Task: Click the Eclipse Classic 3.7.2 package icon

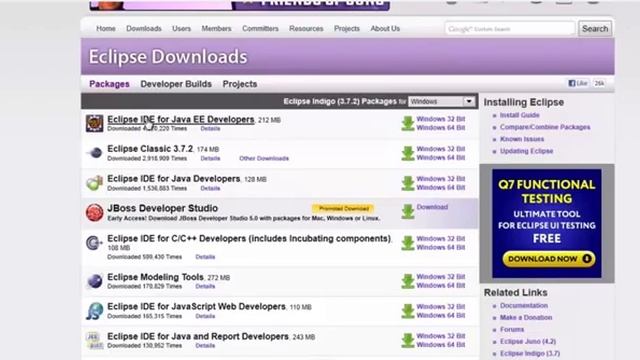Action: (x=95, y=153)
